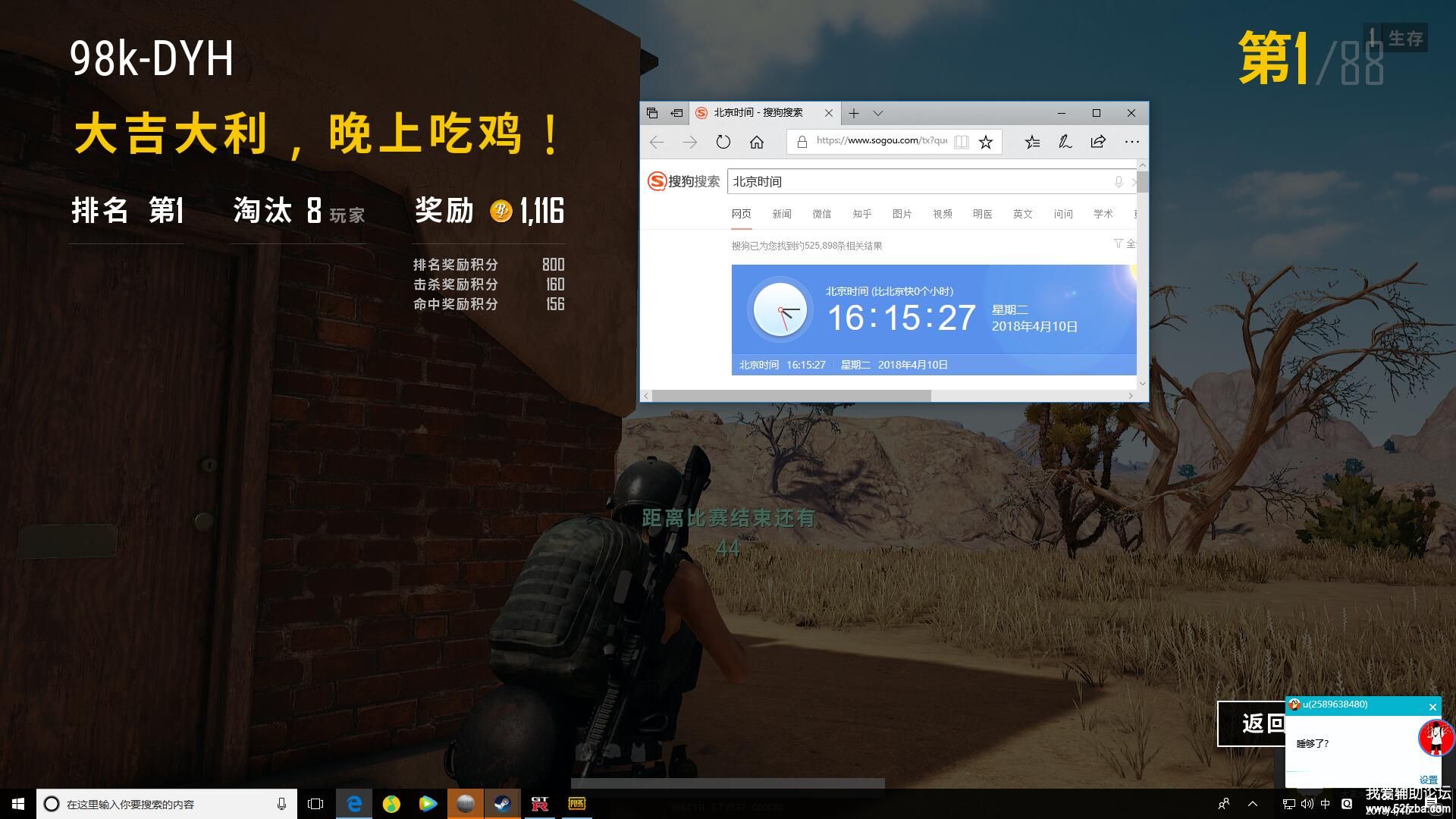
Task: Open the Windows Start menu
Action: 18,804
